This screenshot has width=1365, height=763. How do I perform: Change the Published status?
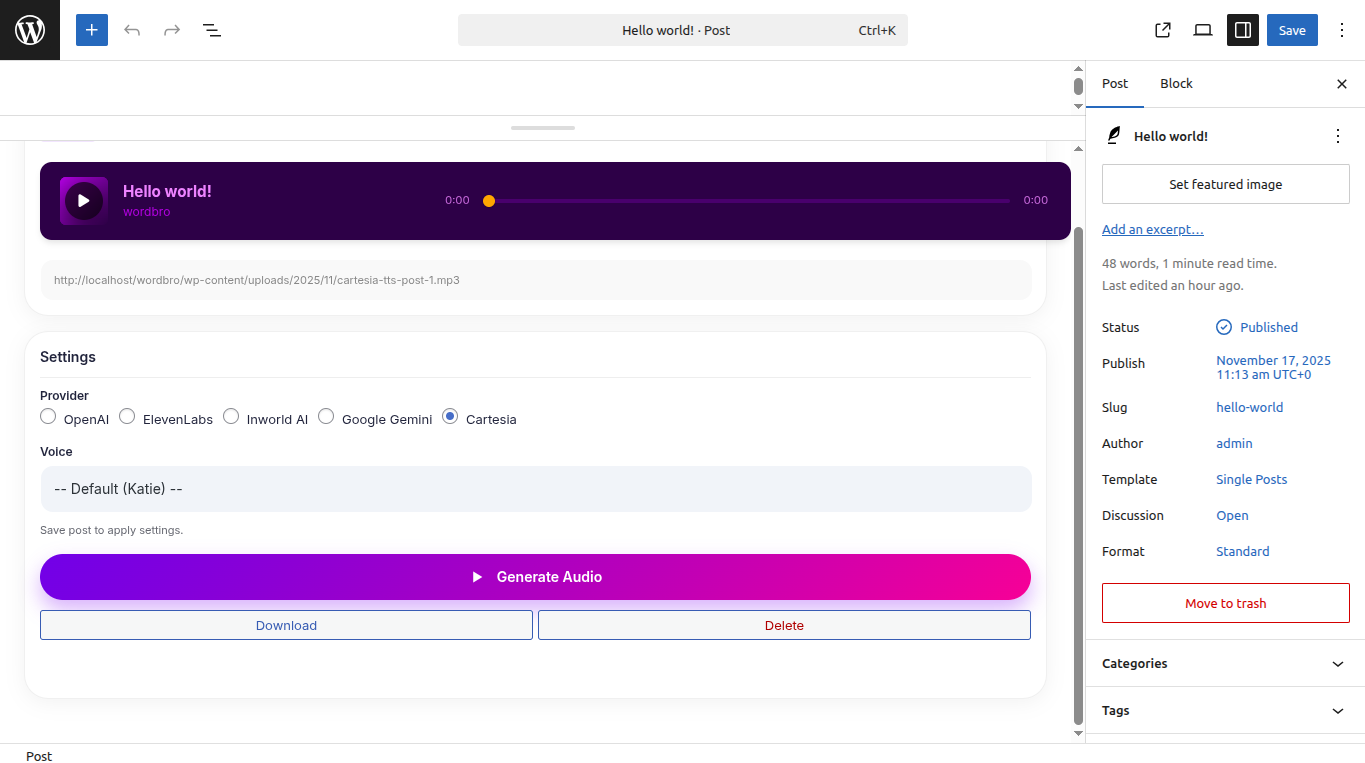(1257, 327)
